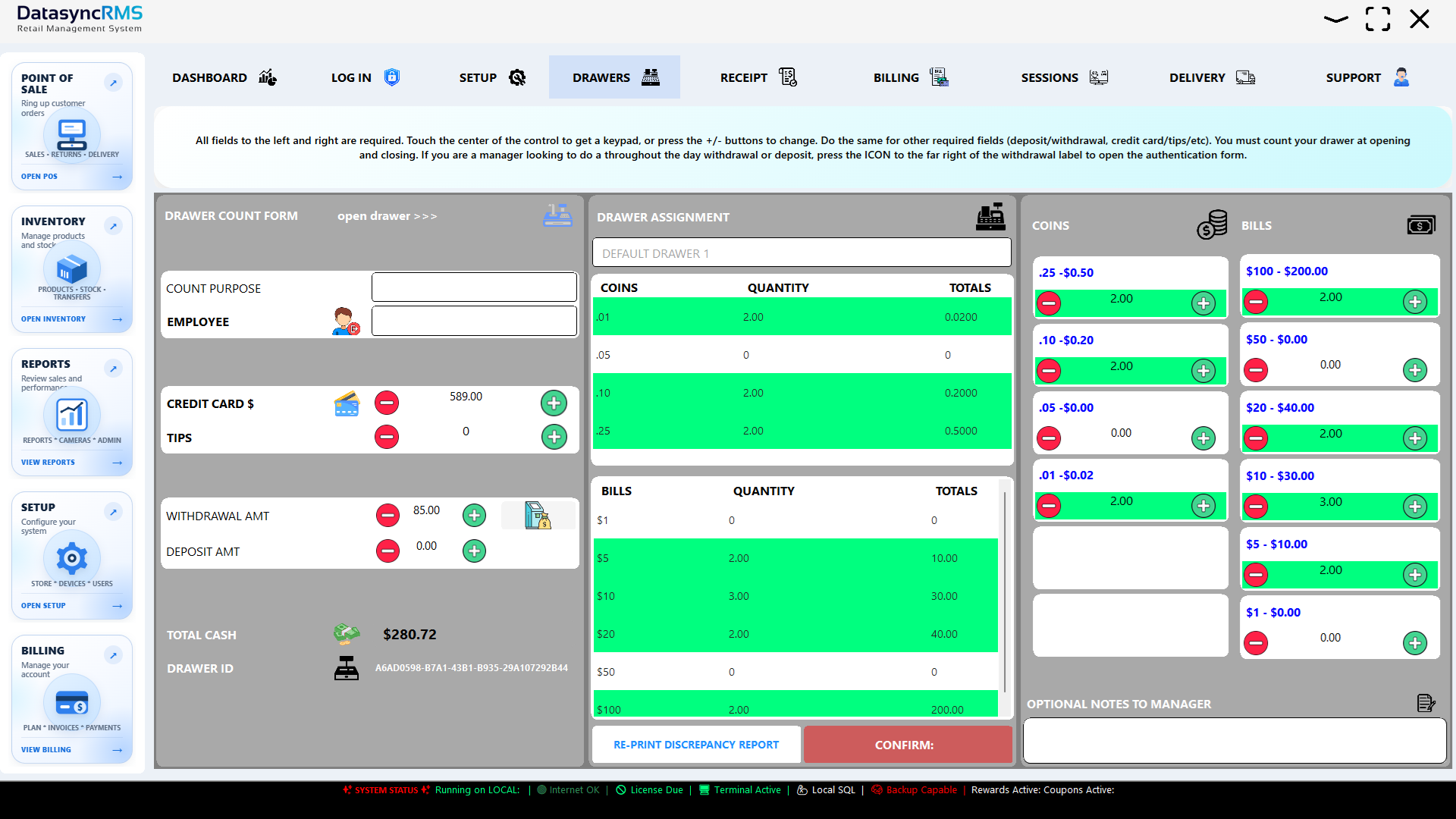This screenshot has height=819, width=1456.
Task: Expand the Point of Sale card arrow
Action: tap(113, 83)
